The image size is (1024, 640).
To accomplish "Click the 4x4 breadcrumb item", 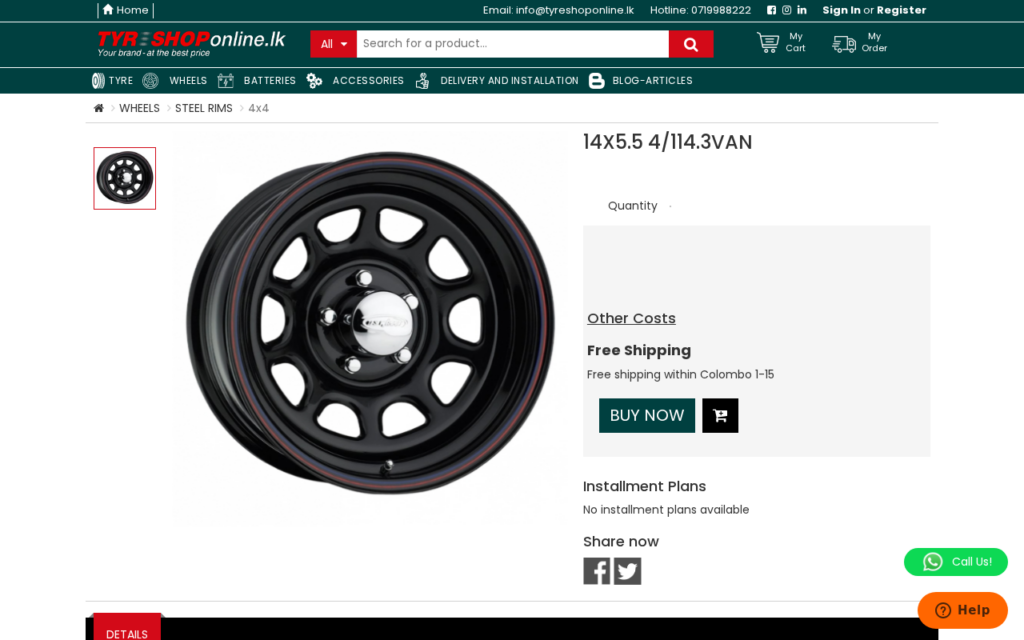I will coord(259,108).
